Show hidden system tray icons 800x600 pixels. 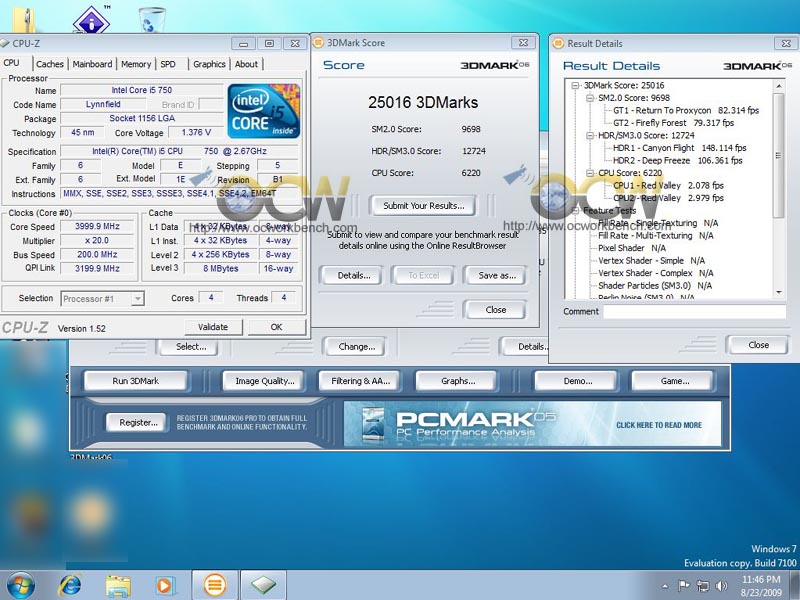tap(664, 586)
